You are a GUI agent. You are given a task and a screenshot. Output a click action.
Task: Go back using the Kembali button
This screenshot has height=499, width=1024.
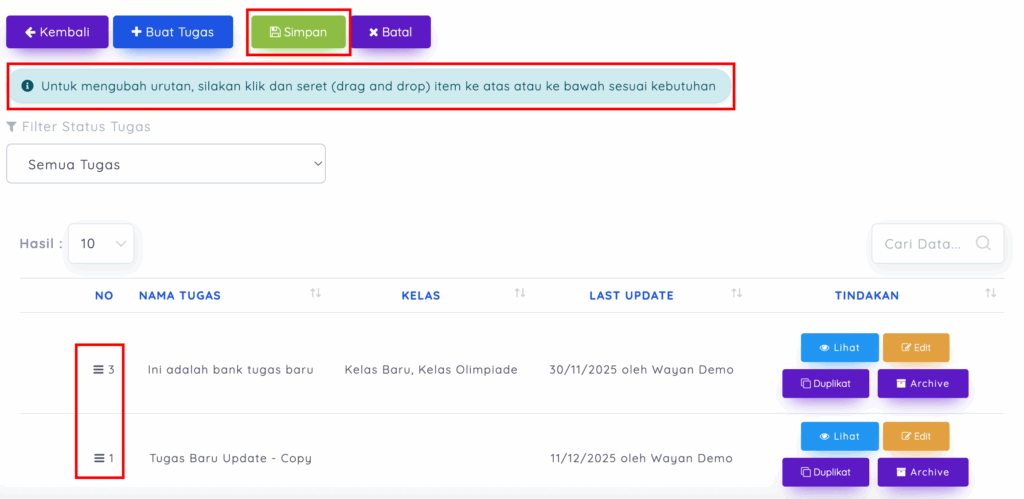pos(57,32)
